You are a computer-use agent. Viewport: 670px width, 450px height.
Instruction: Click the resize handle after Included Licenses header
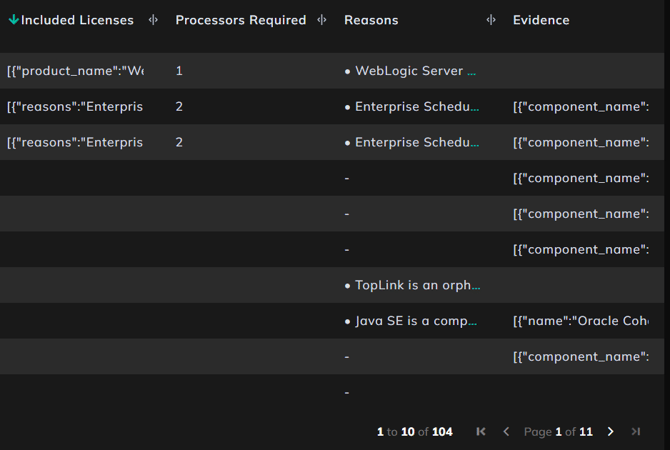pos(153,20)
